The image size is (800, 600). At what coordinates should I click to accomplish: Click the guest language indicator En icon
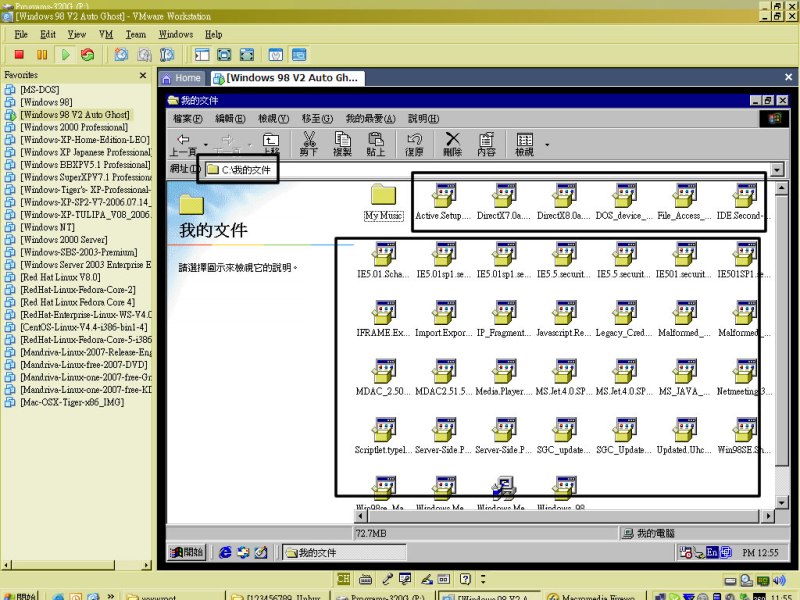[712, 552]
